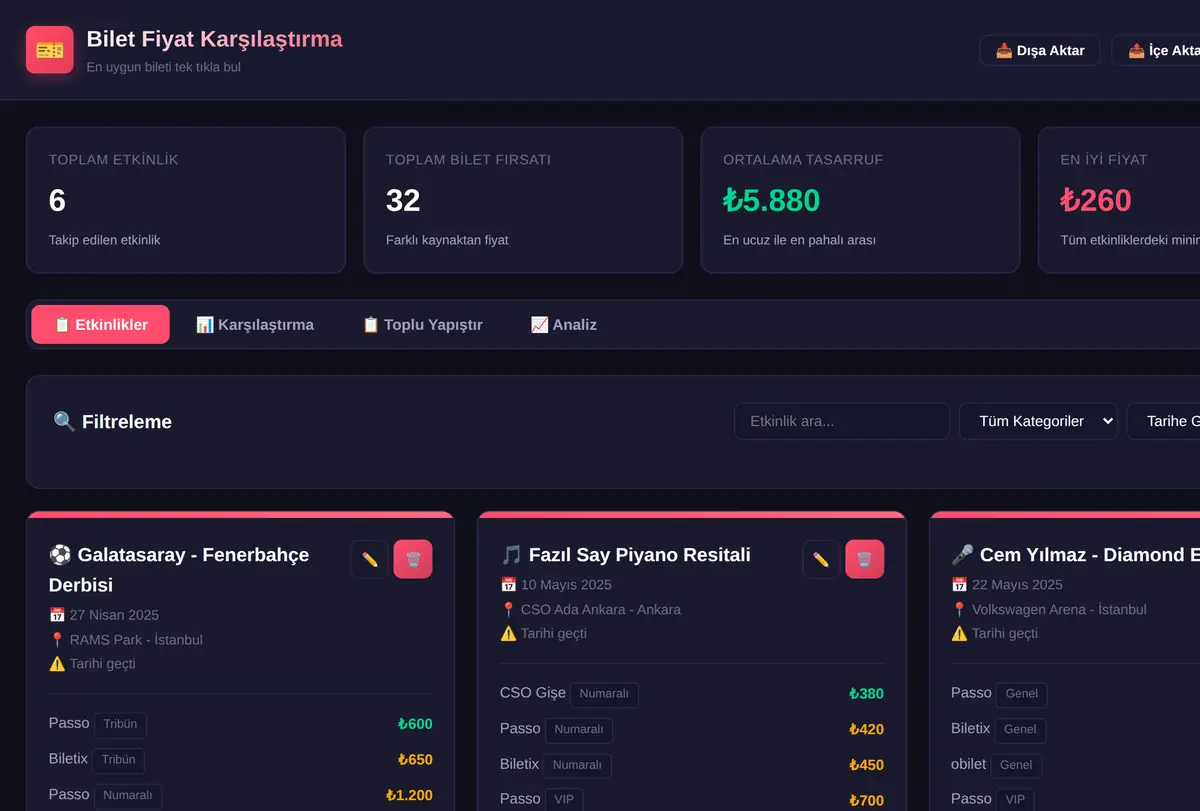Click the Cem Yılmaz - Diamond card title
Viewport: 1200px width, 811px height.
pyautogui.click(x=1076, y=555)
